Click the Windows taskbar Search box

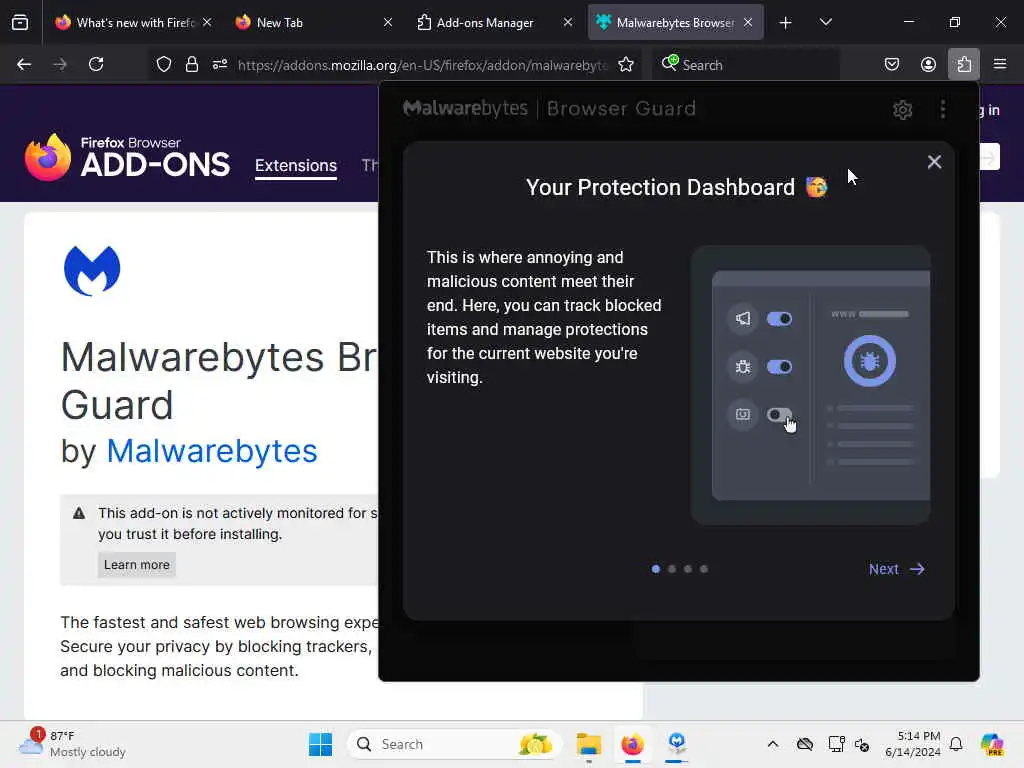[455, 744]
